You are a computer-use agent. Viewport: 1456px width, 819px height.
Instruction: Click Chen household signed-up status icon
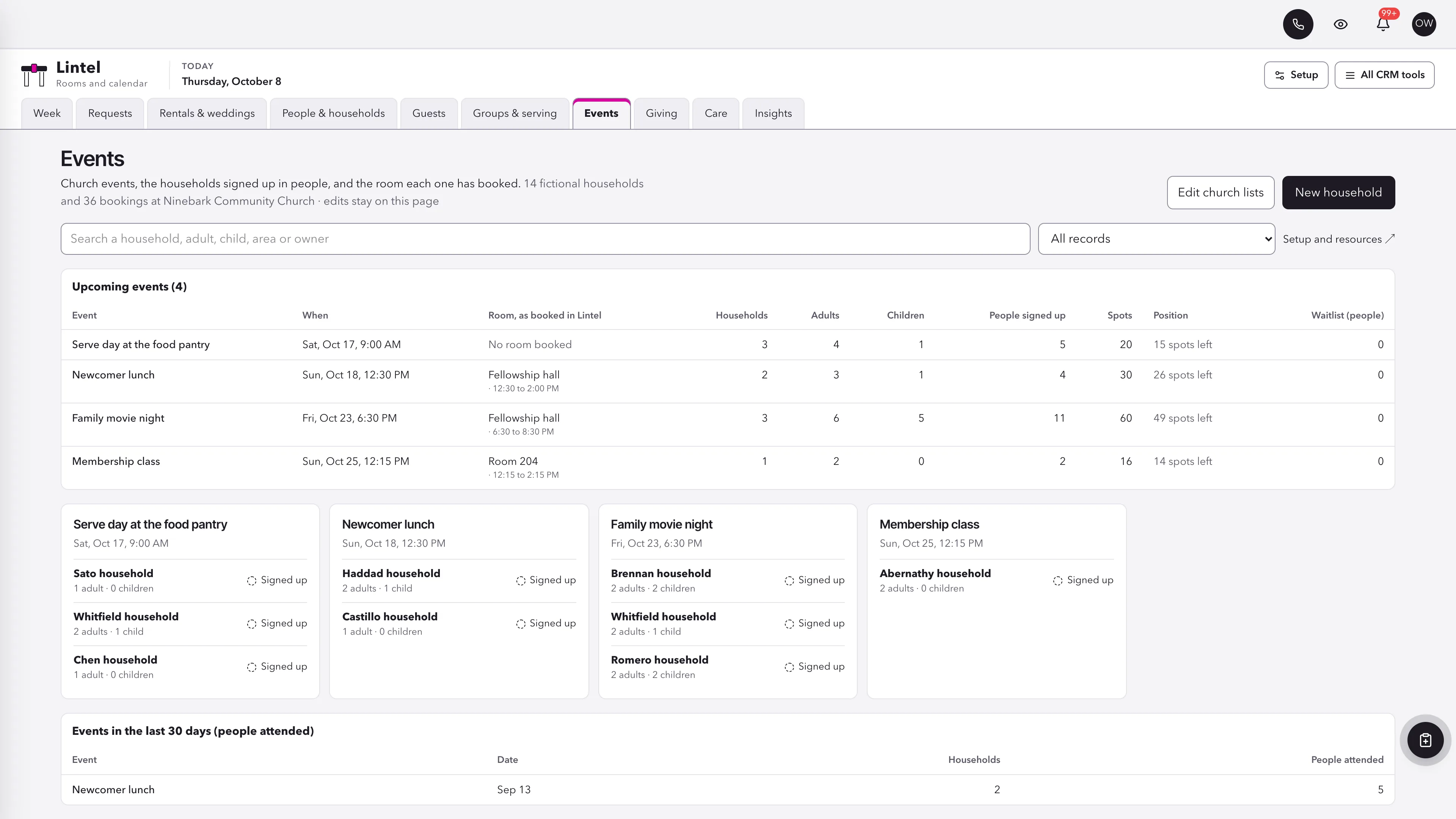coord(251,667)
